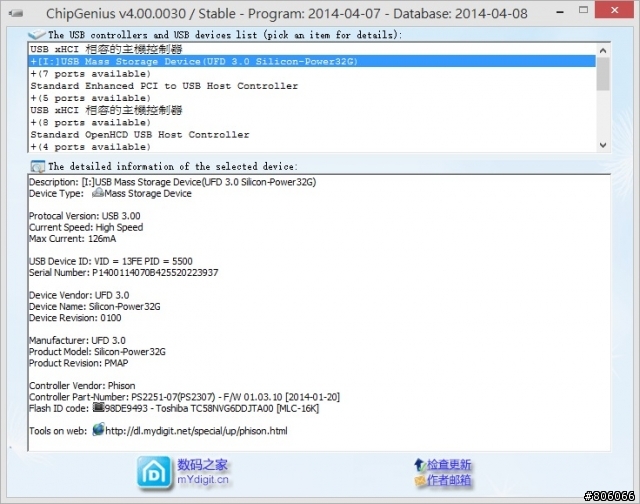The image size is (640, 504).
Task: Select the (8 ports available) row
Action: 312,122
